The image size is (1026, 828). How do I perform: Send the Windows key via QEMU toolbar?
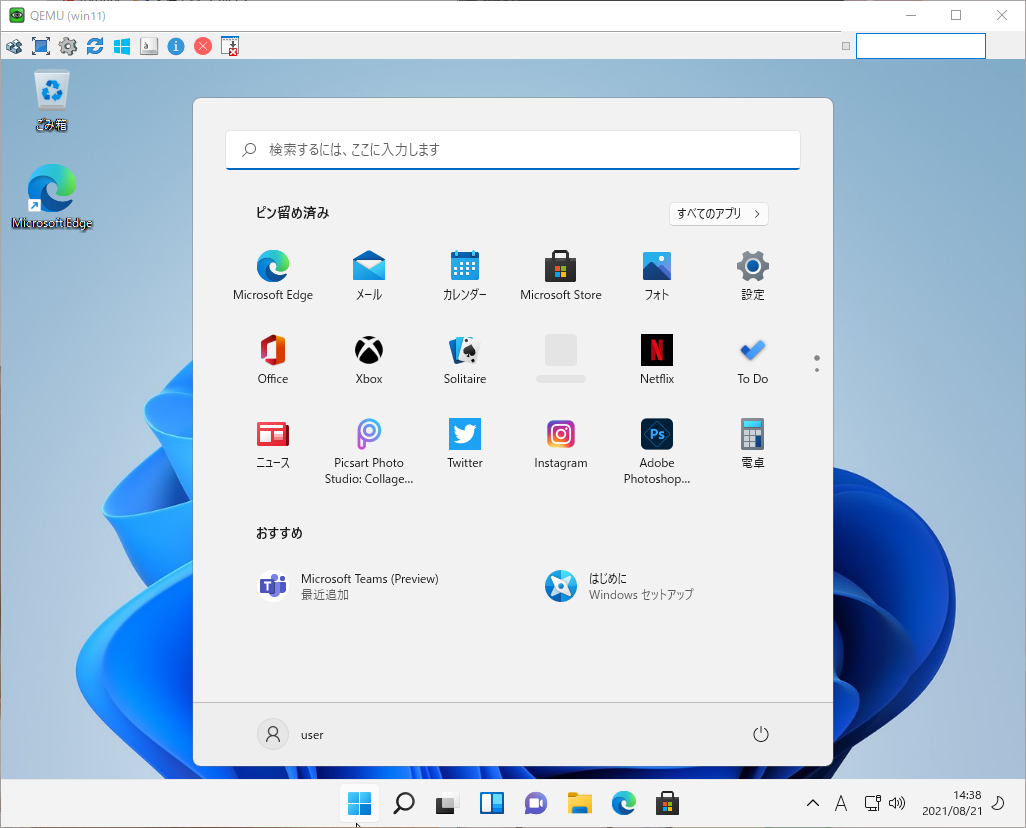(121, 46)
